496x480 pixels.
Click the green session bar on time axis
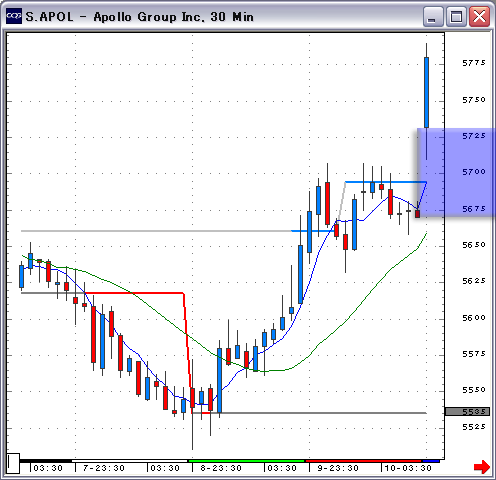coord(246,461)
